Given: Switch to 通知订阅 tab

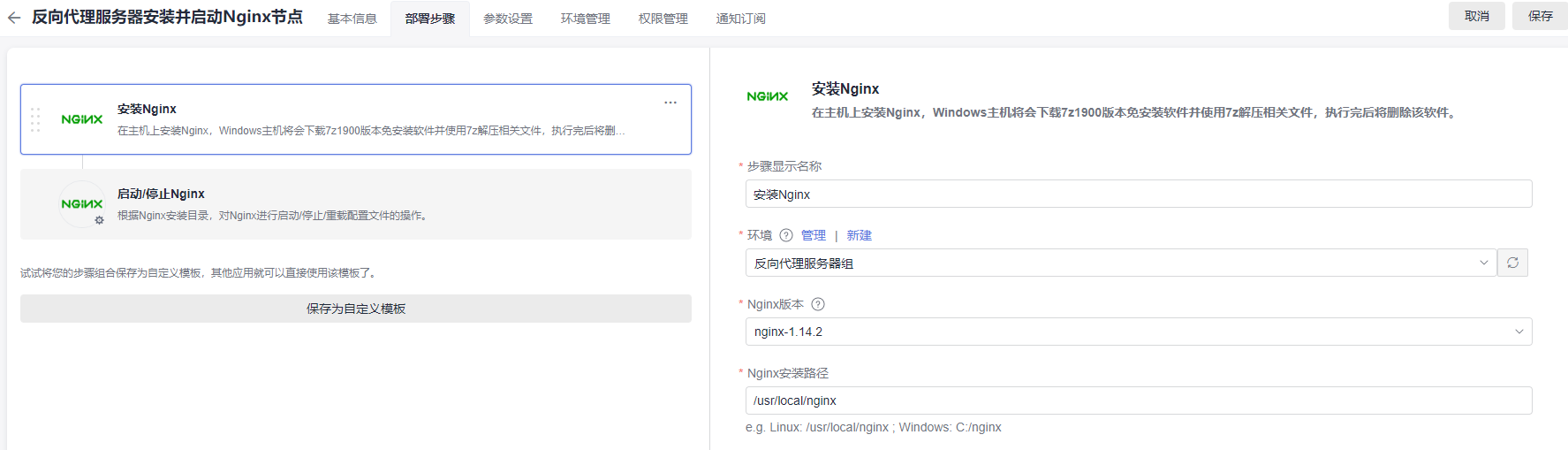Looking at the screenshot, I should click(741, 19).
